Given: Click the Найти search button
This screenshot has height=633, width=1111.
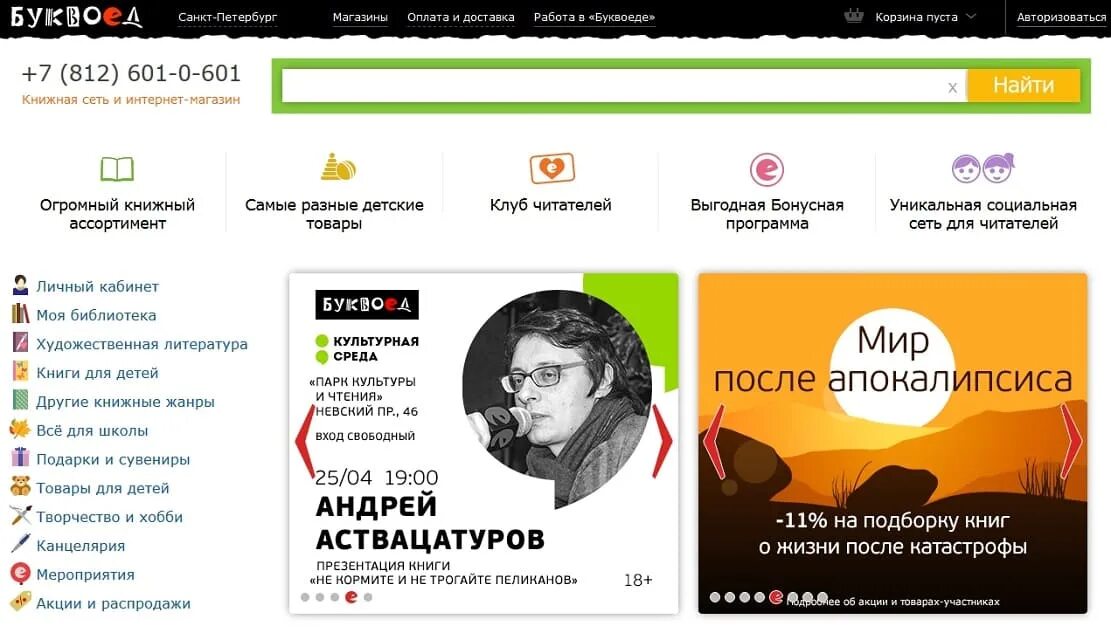Looking at the screenshot, I should tap(1024, 86).
